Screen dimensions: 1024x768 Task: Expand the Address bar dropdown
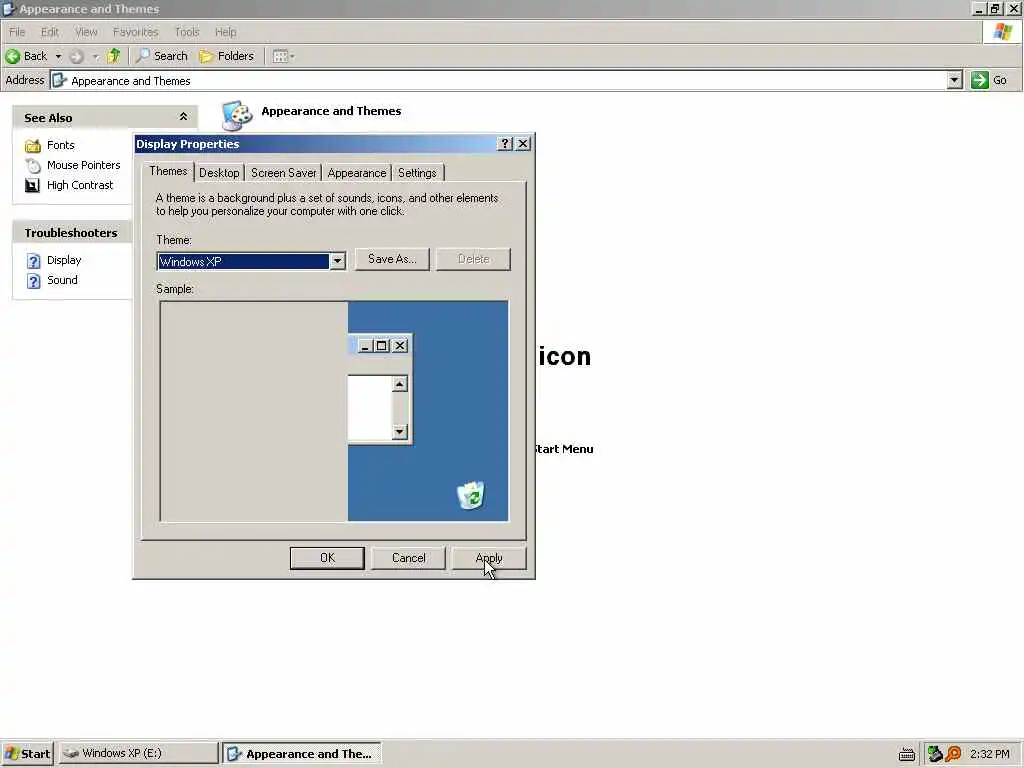point(954,80)
